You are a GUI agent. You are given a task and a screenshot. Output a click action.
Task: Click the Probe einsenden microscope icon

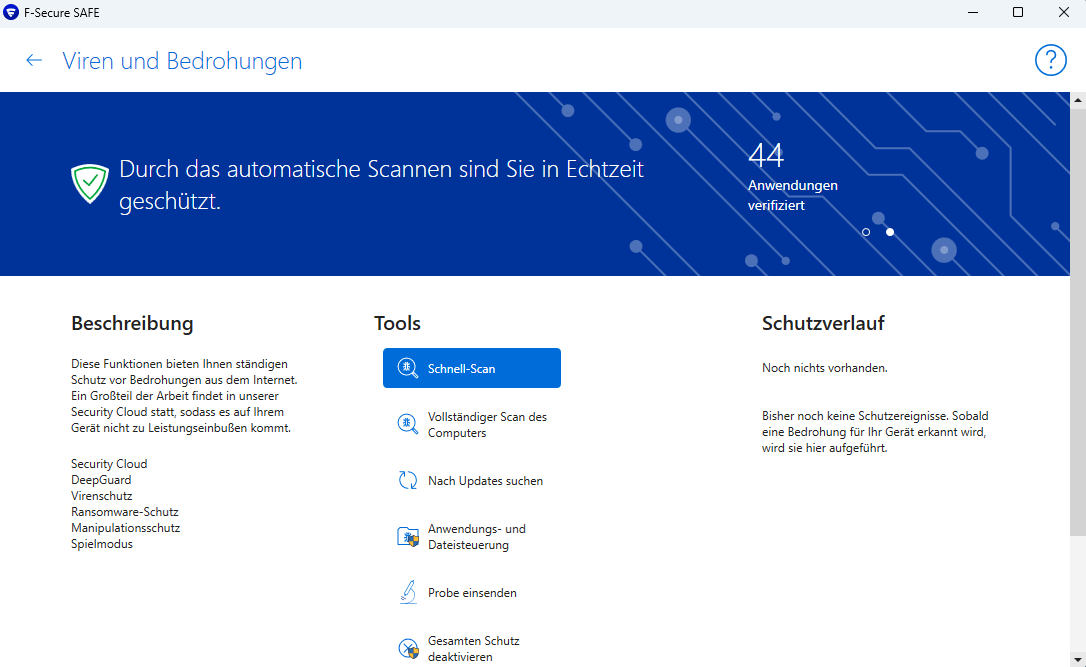(x=408, y=592)
